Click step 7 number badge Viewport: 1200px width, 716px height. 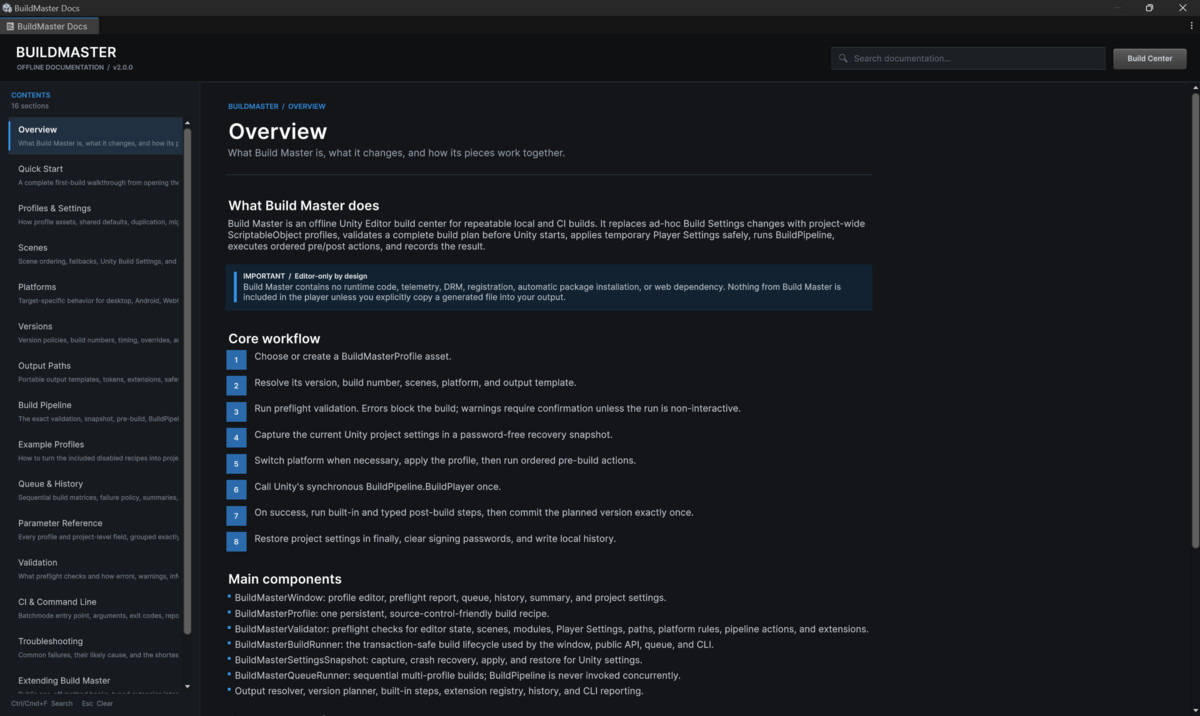(x=236, y=515)
